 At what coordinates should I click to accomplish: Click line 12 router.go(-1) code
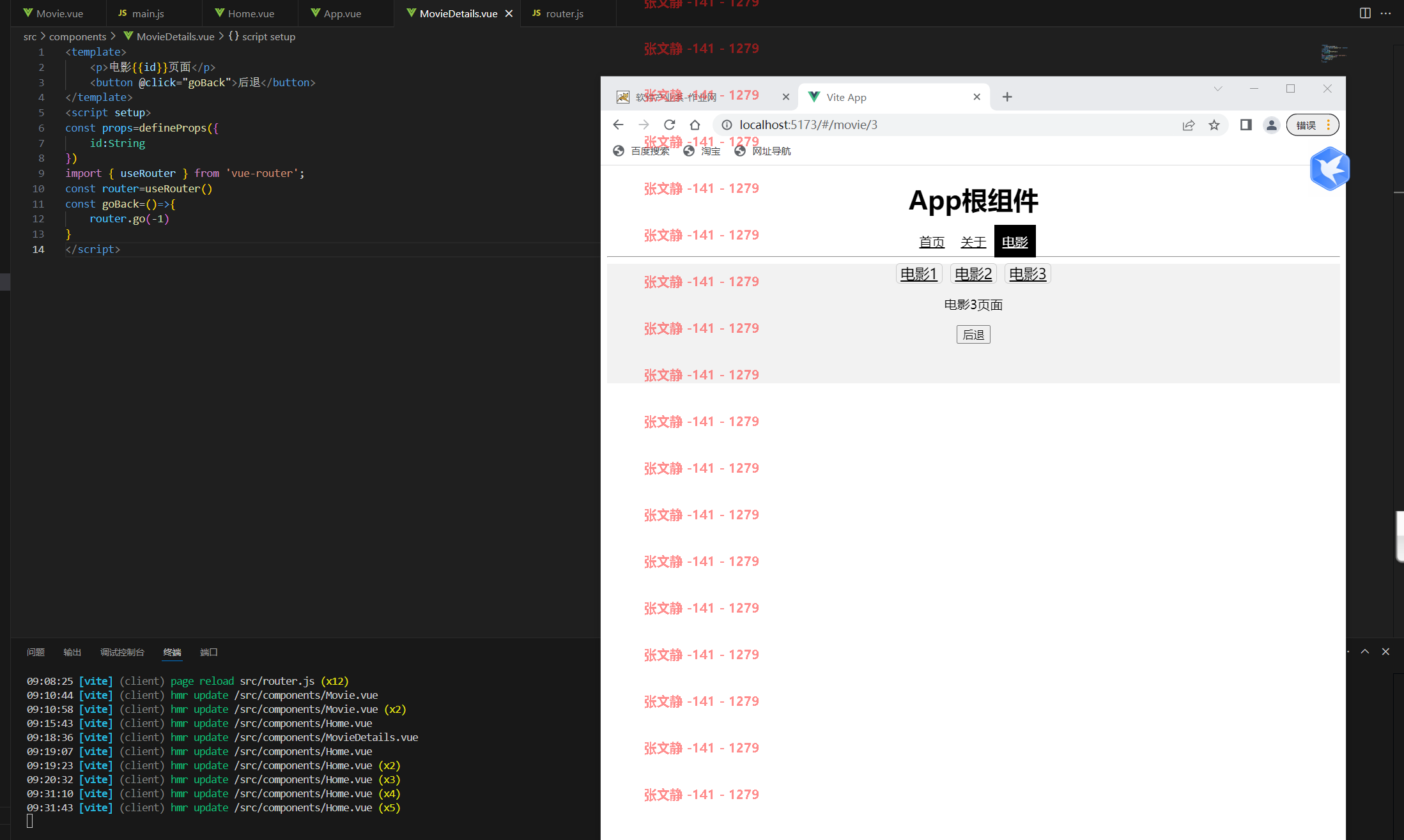click(129, 218)
